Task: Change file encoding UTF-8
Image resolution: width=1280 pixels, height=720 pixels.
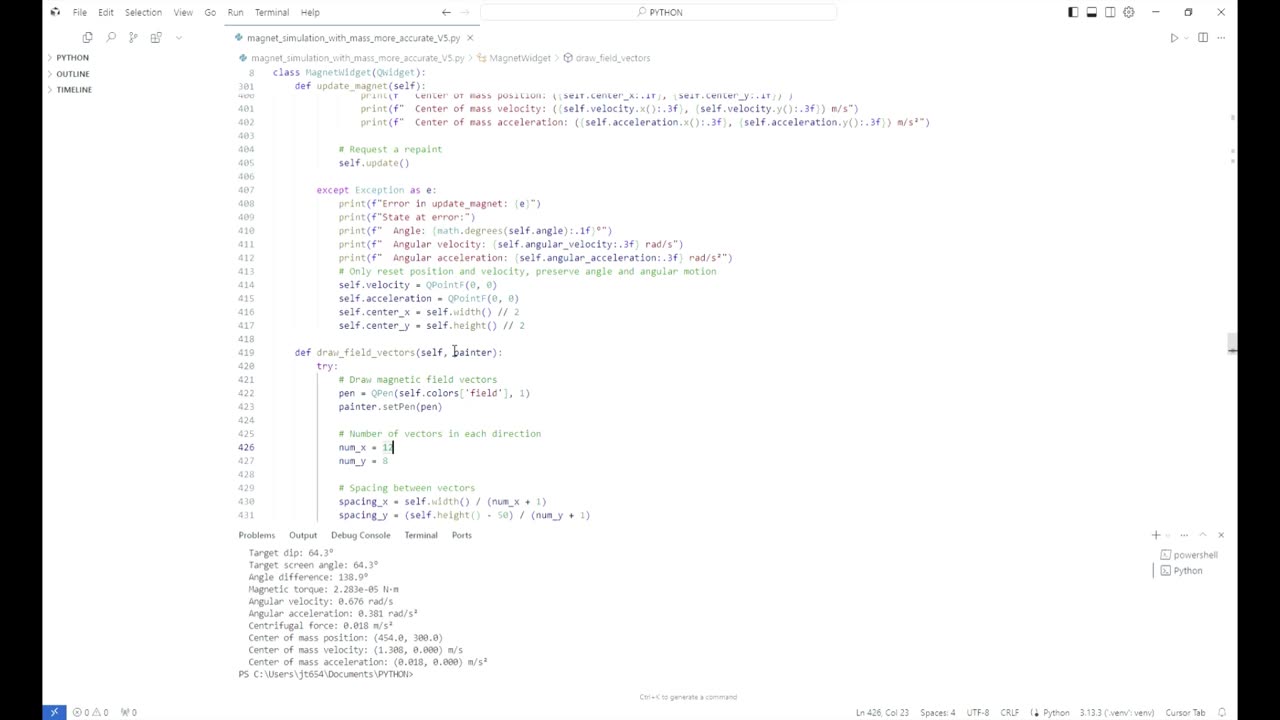Action: point(977,712)
